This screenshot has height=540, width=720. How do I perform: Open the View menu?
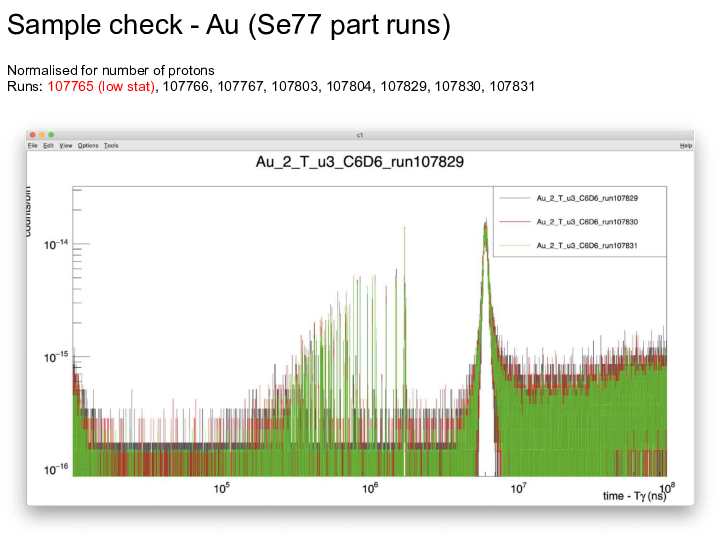65,146
